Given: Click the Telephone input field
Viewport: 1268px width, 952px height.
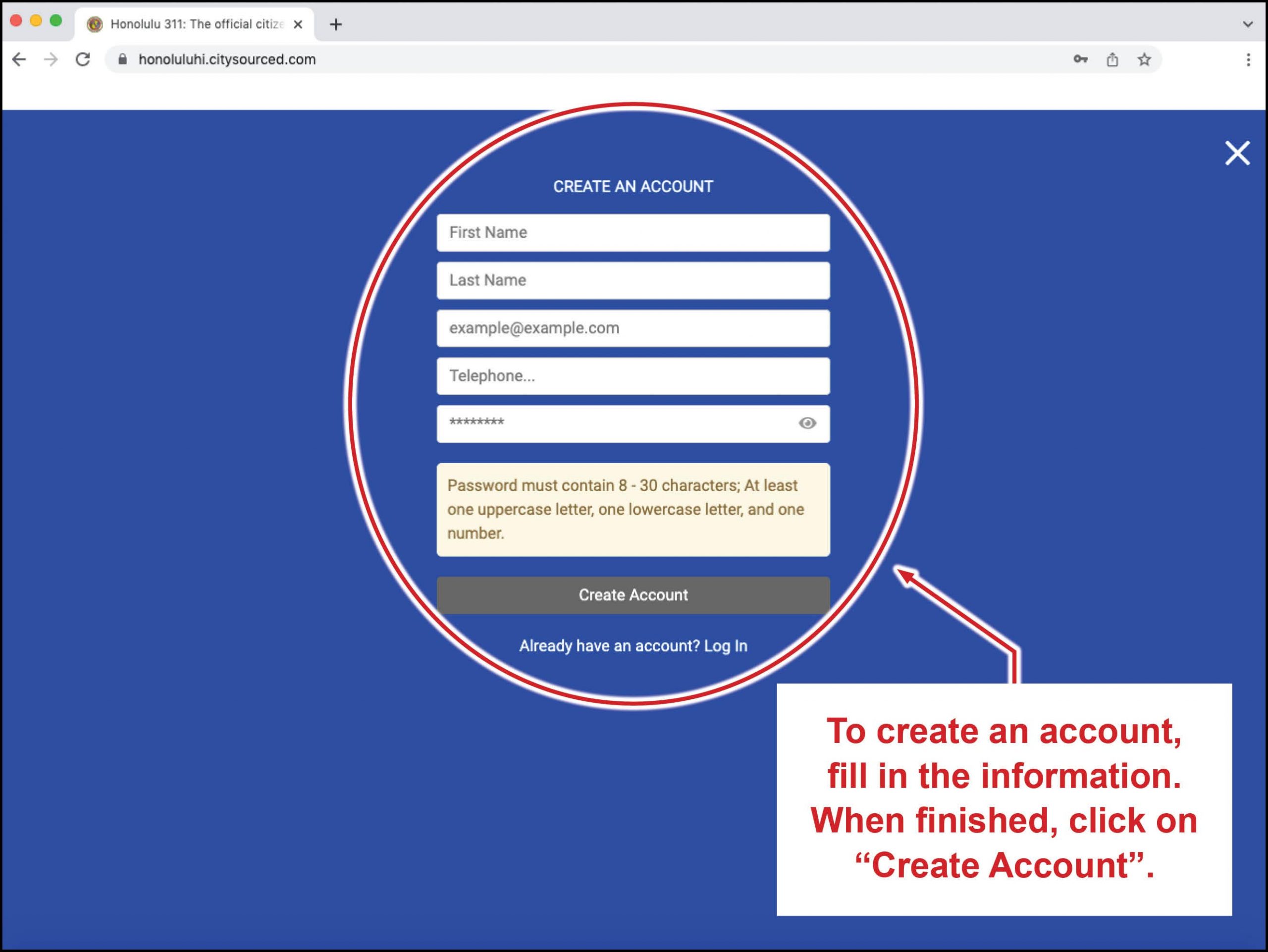Looking at the screenshot, I should (x=634, y=376).
